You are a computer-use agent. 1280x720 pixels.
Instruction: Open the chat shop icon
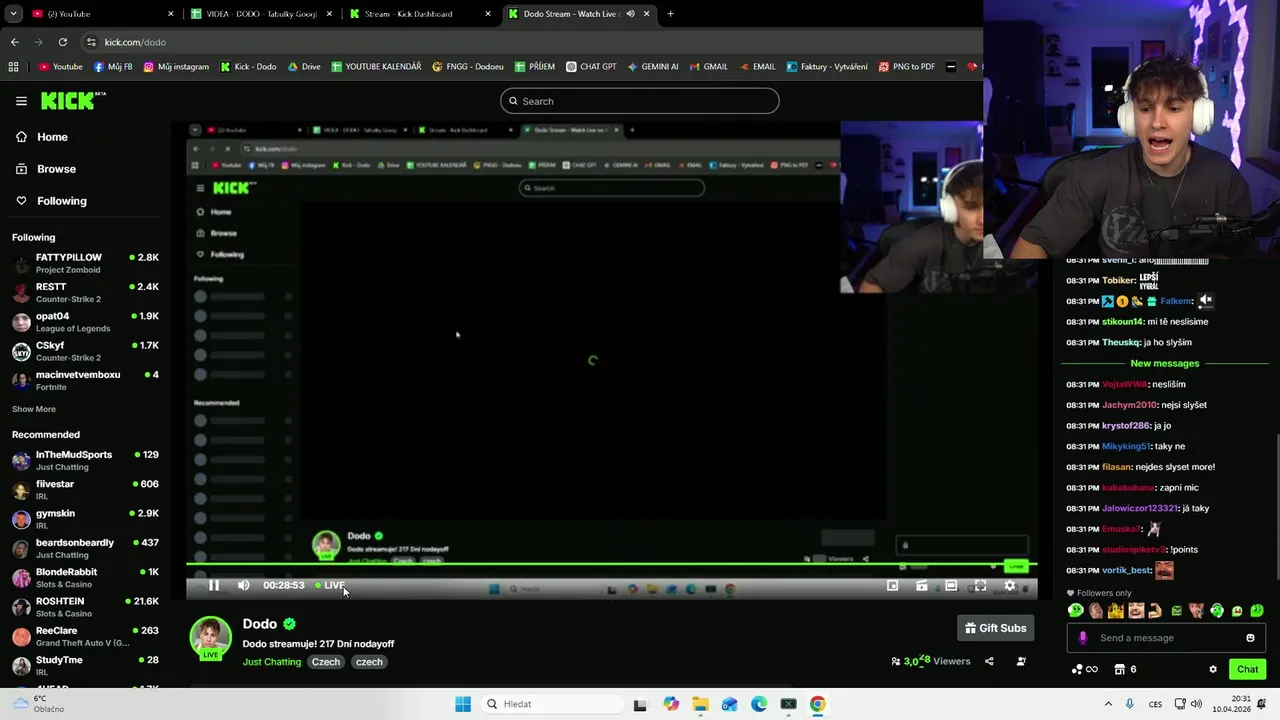click(x=1120, y=669)
